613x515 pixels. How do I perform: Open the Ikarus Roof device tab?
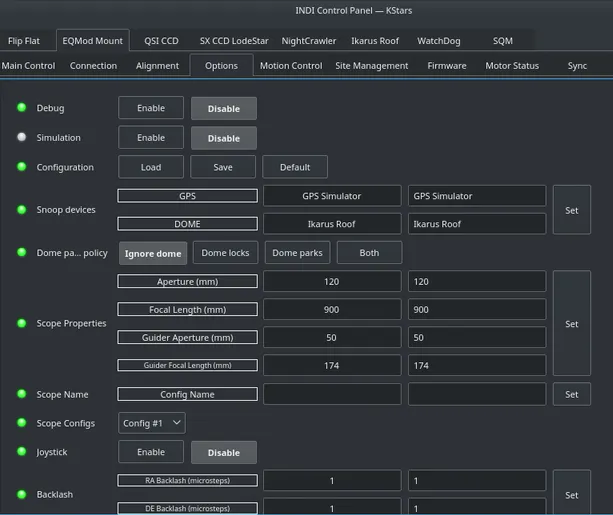click(375, 41)
